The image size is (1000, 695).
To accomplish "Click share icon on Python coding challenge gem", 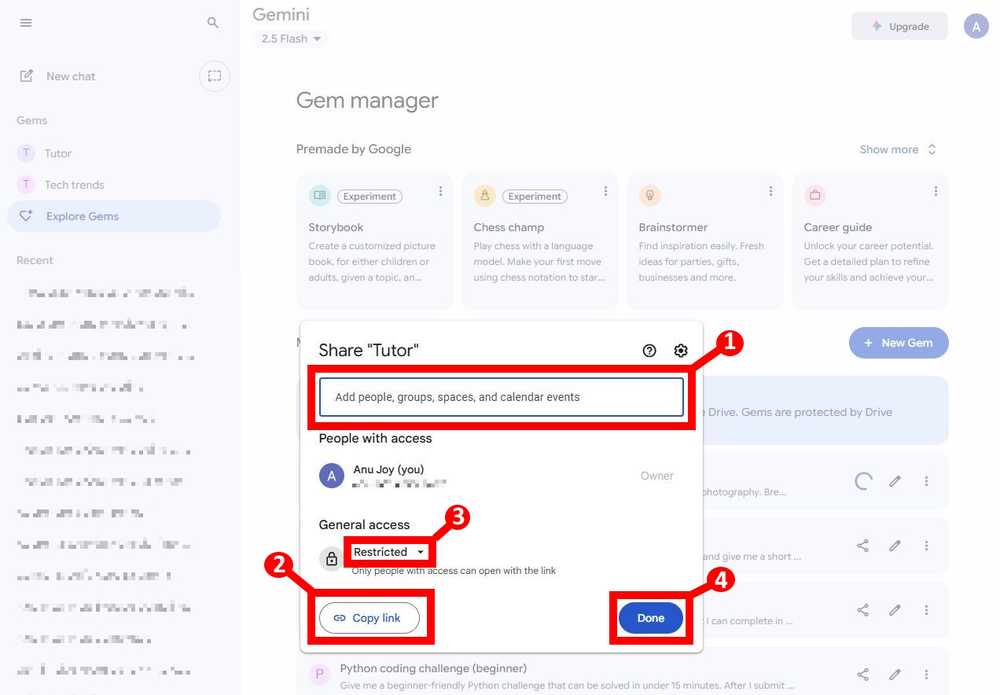I will [863, 674].
